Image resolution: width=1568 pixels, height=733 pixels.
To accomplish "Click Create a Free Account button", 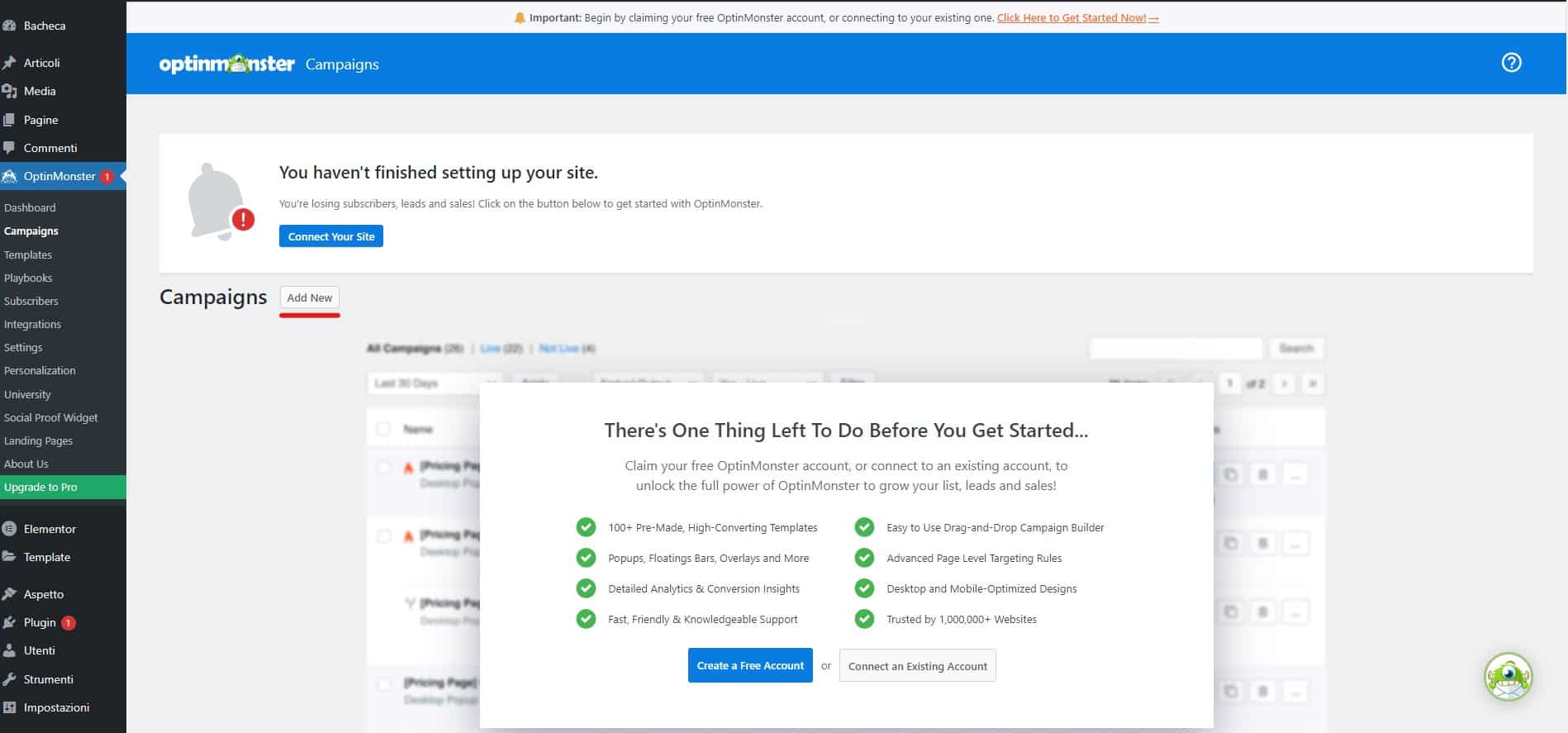I will (x=750, y=665).
